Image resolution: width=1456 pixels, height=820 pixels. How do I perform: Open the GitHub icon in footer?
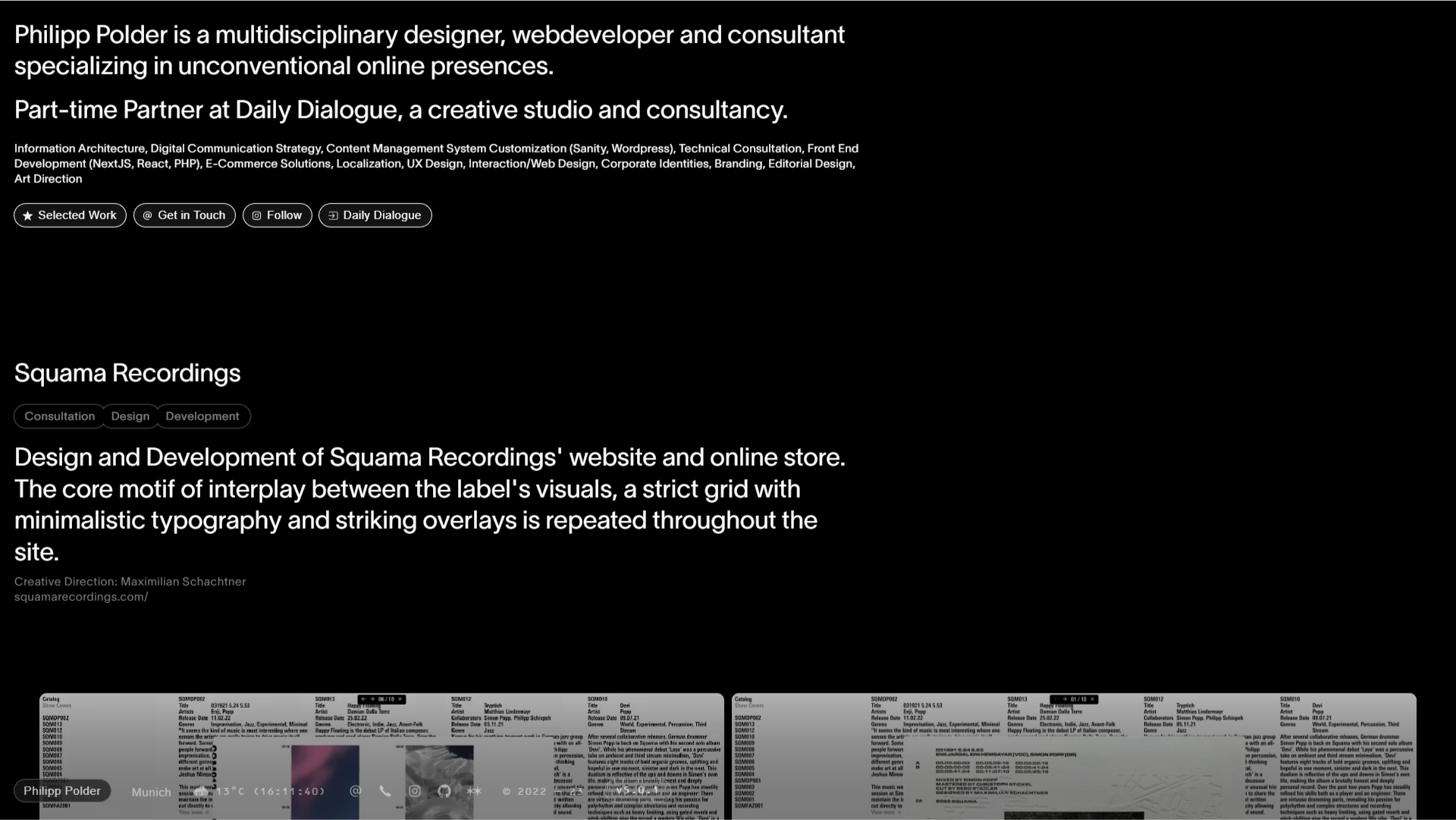[x=444, y=791]
